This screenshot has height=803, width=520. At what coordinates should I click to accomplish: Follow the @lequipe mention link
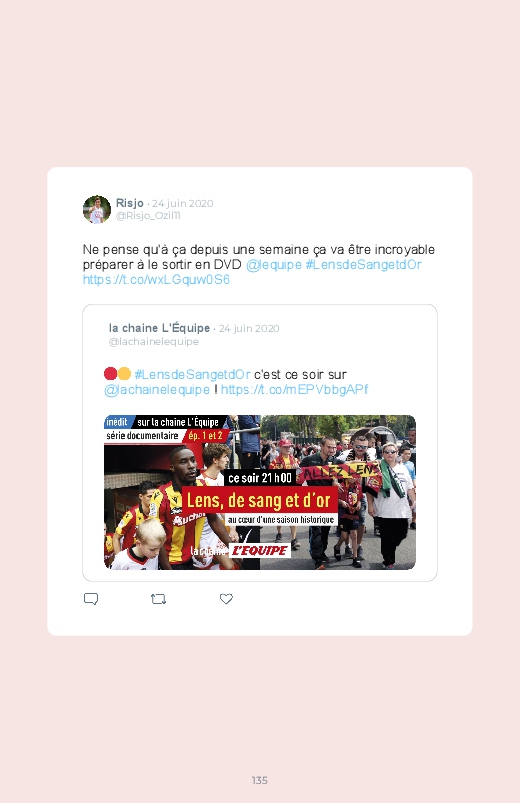click(274, 265)
